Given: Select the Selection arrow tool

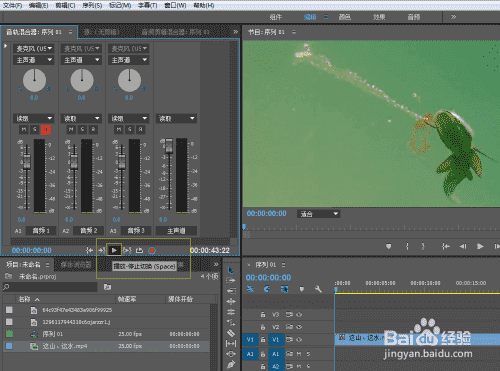Looking at the screenshot, I should (231, 270).
